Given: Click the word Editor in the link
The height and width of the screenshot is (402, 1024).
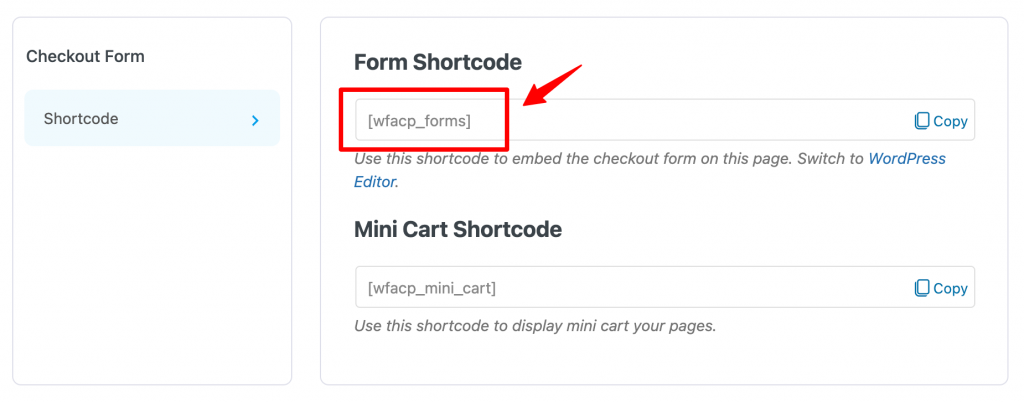Looking at the screenshot, I should (x=375, y=182).
